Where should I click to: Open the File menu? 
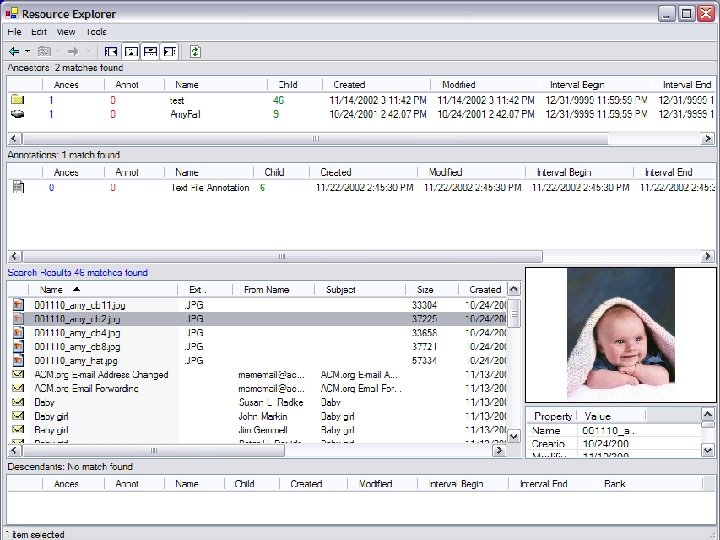pos(14,32)
